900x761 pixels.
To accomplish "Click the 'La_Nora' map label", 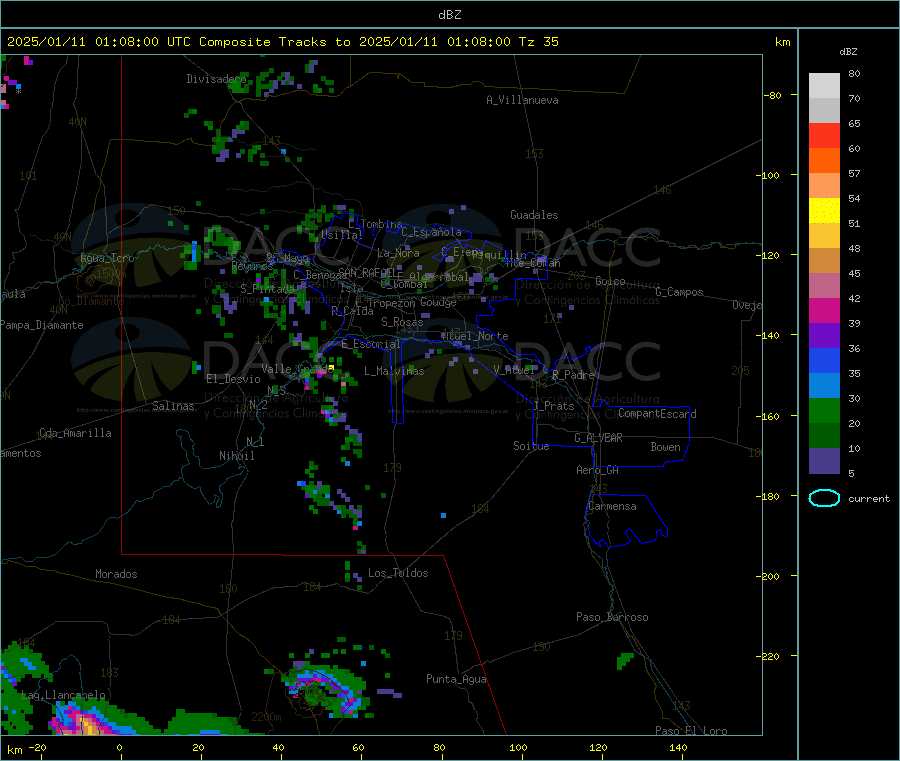I will coord(398,253).
